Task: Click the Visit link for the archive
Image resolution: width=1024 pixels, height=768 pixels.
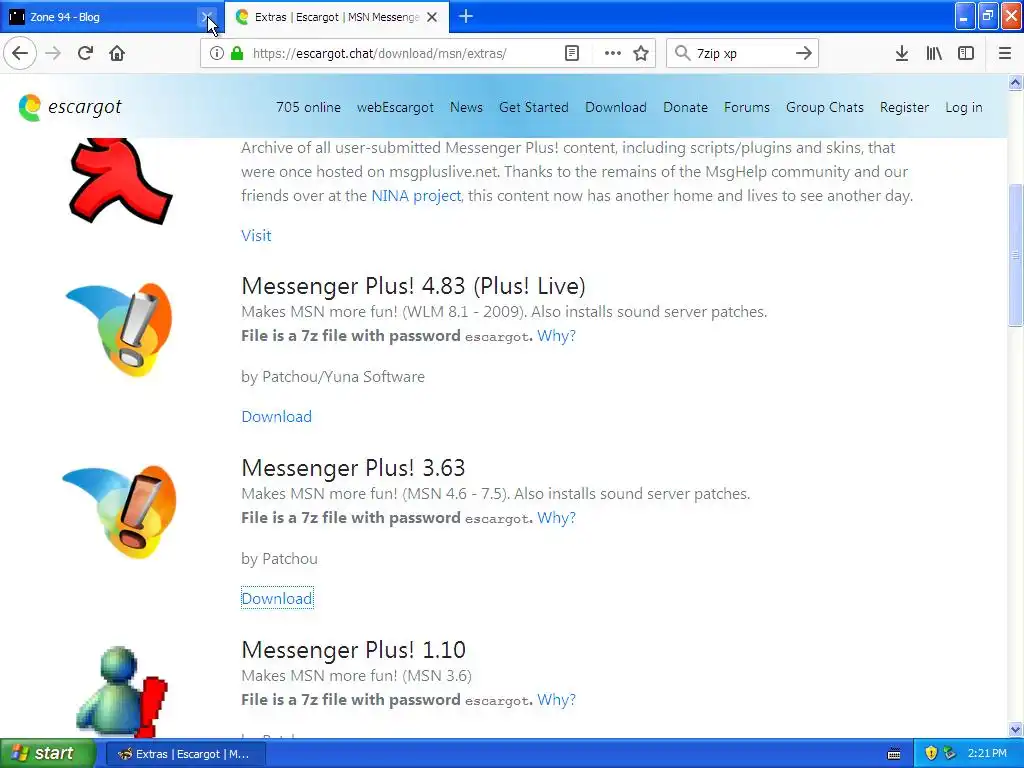Action: coord(256,236)
